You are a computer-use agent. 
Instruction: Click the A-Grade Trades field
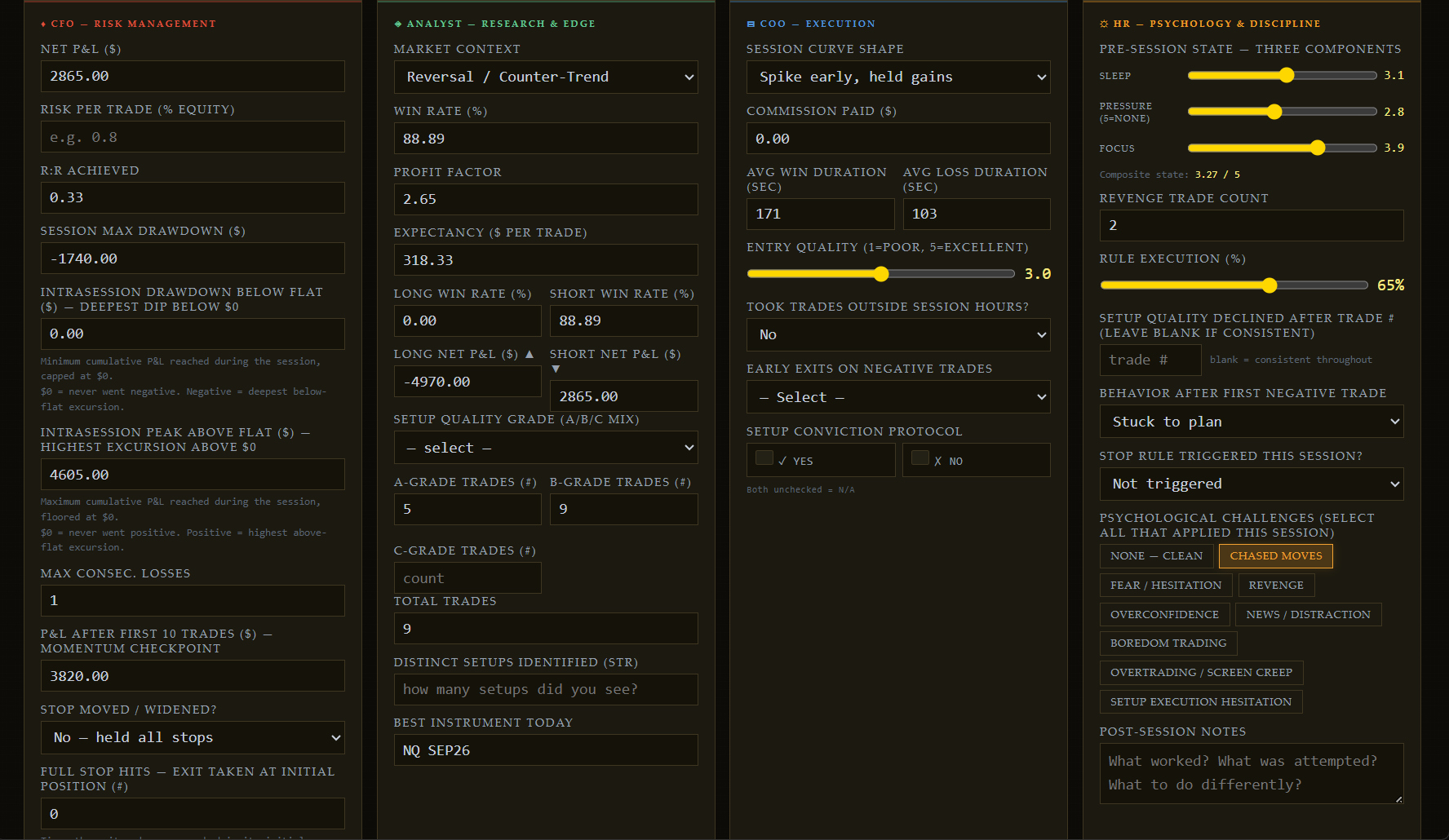tap(467, 509)
